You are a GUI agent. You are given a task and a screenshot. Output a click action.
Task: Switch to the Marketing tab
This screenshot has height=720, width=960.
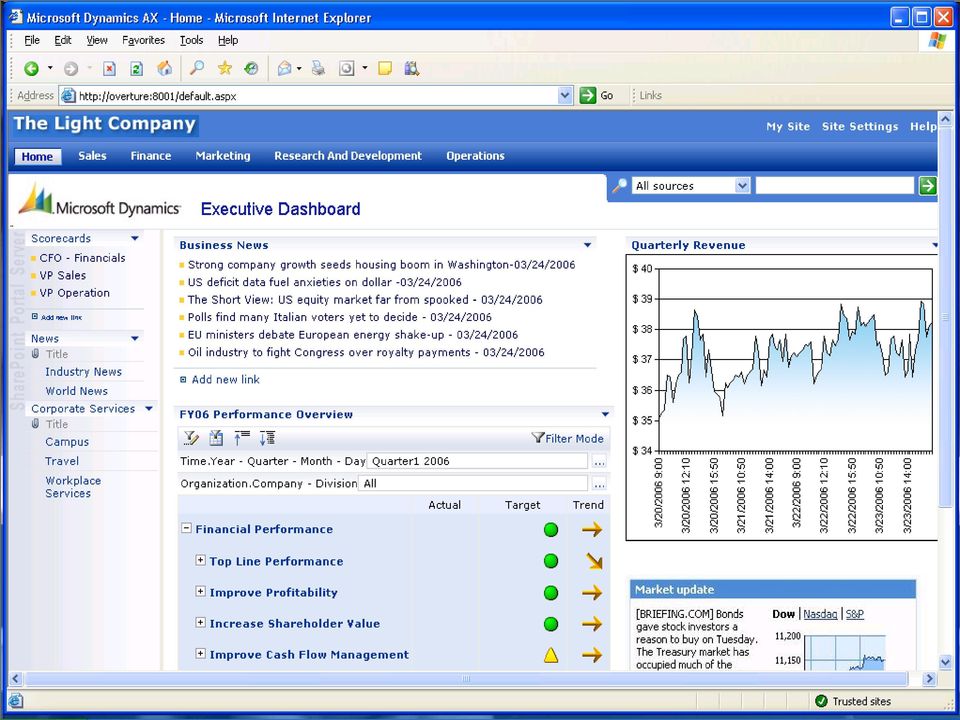[x=223, y=156]
